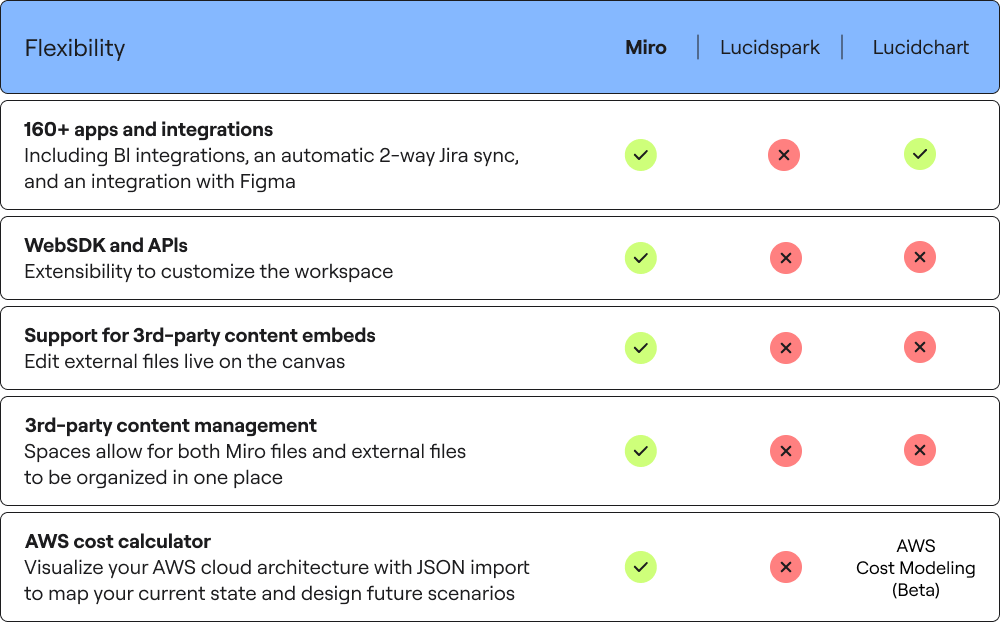The image size is (1000, 622).
Task: Select the Lucidchart column header
Action: pyautogui.click(x=920, y=47)
